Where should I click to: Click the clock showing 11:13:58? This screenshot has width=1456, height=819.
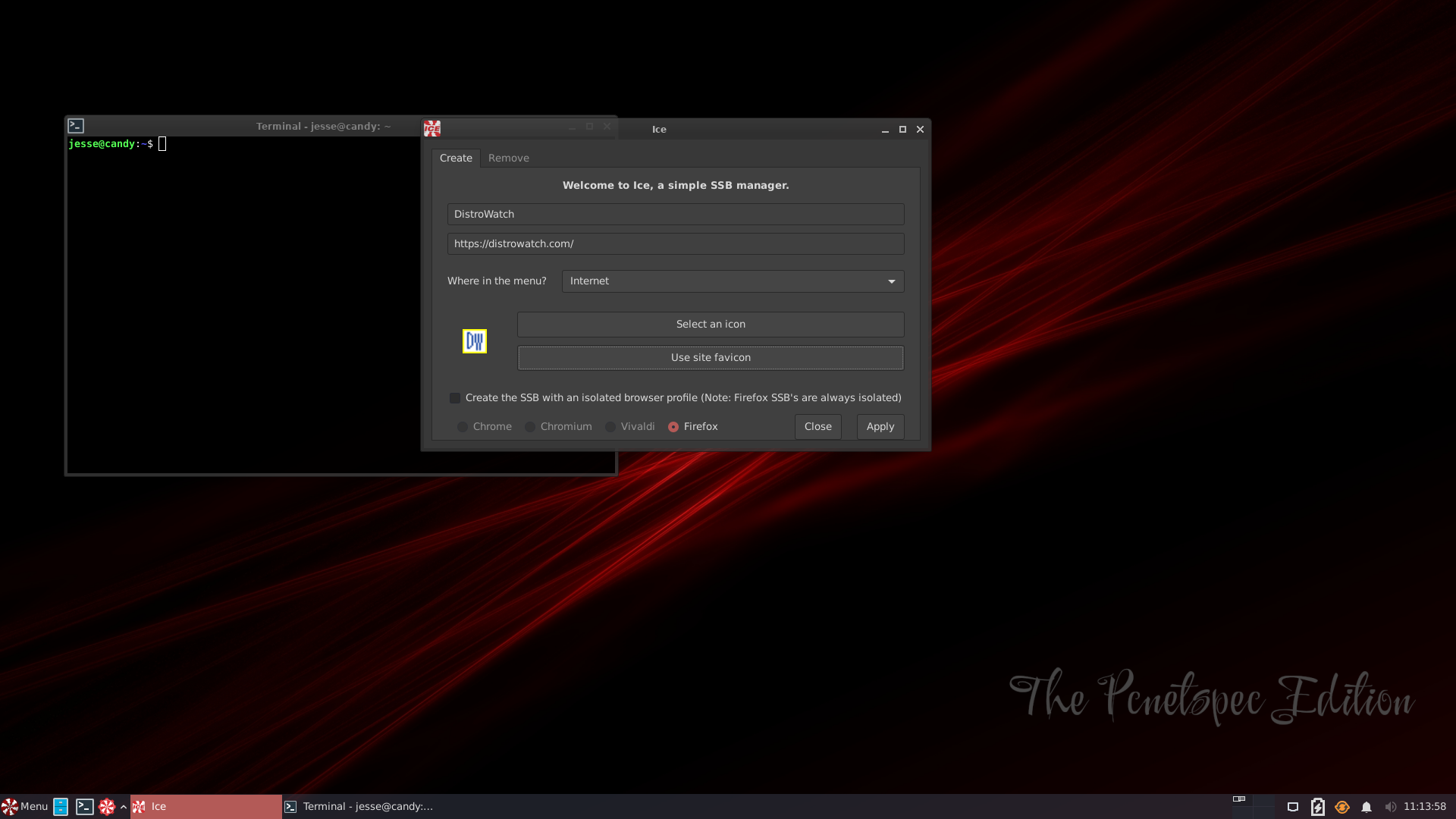point(1425,806)
